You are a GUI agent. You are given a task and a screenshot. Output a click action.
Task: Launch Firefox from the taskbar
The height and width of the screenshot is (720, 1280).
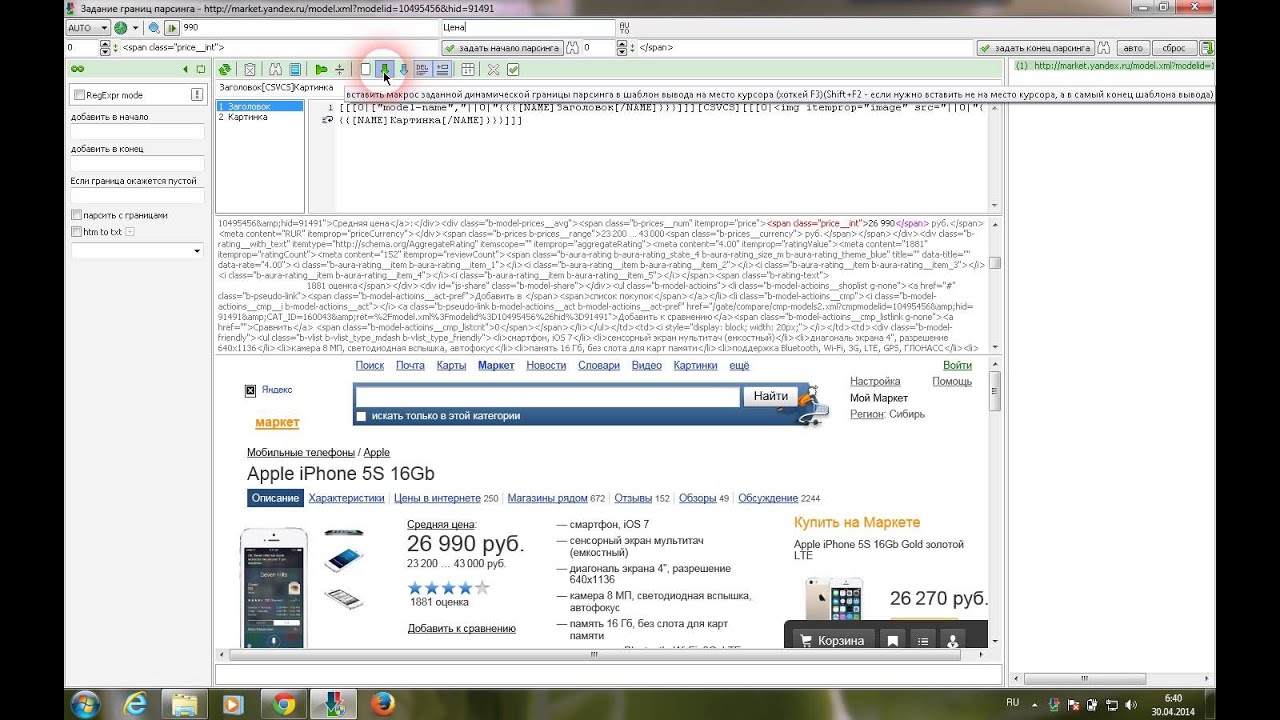point(382,704)
